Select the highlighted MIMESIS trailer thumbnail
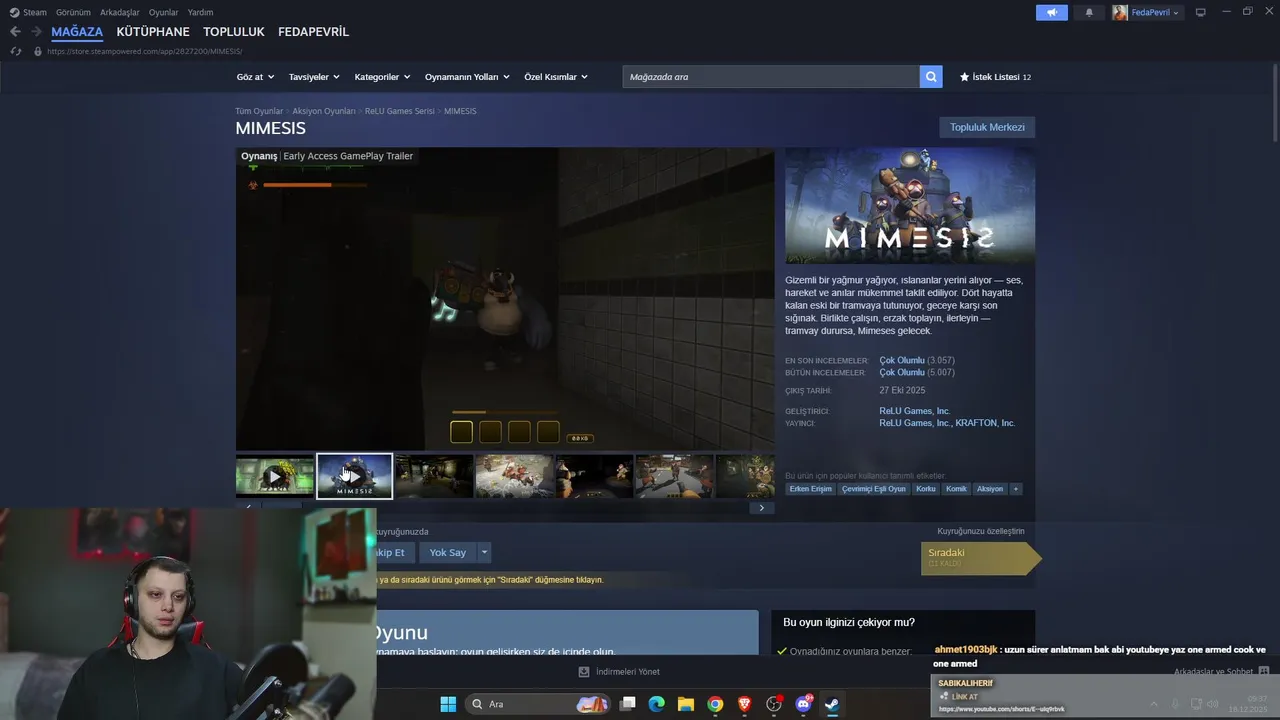The width and height of the screenshot is (1280, 720). [354, 476]
